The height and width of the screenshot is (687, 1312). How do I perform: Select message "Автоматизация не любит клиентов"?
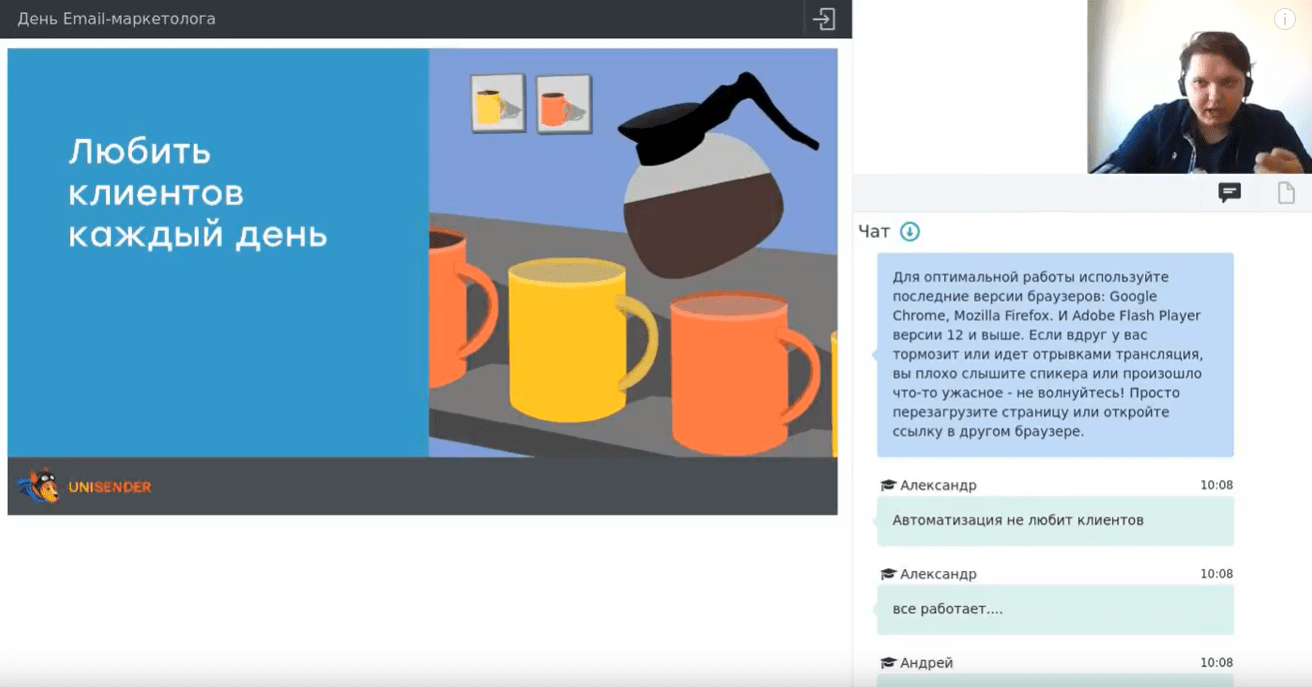click(x=1055, y=521)
